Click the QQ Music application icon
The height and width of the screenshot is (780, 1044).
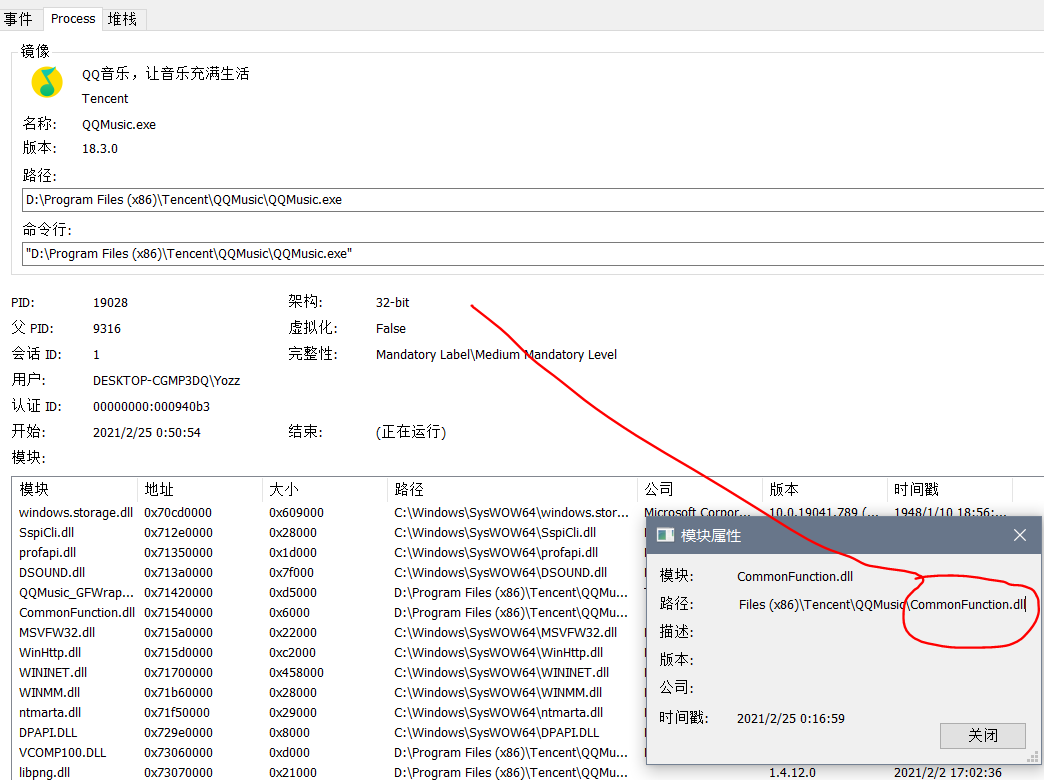[47, 82]
